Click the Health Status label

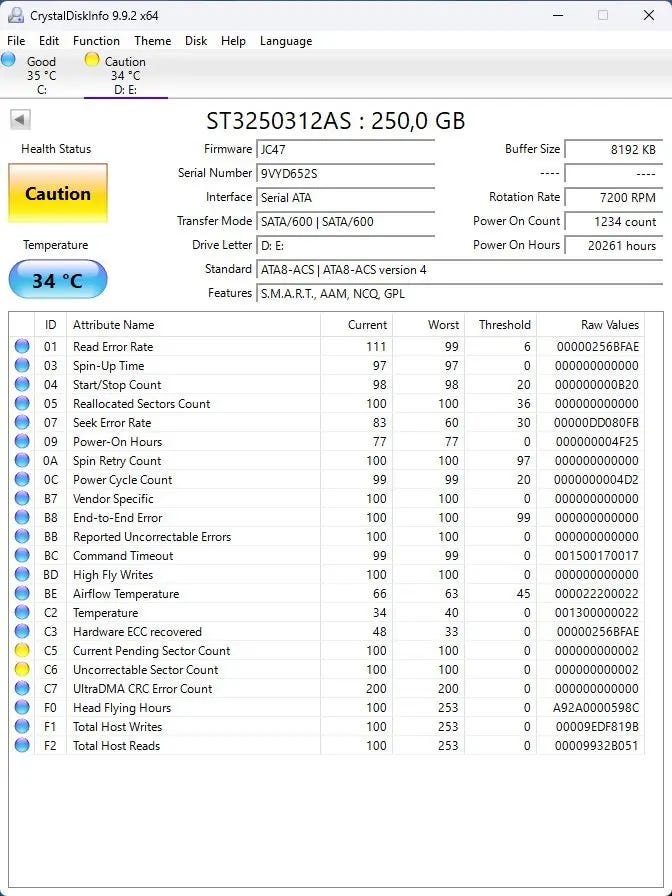(56, 149)
